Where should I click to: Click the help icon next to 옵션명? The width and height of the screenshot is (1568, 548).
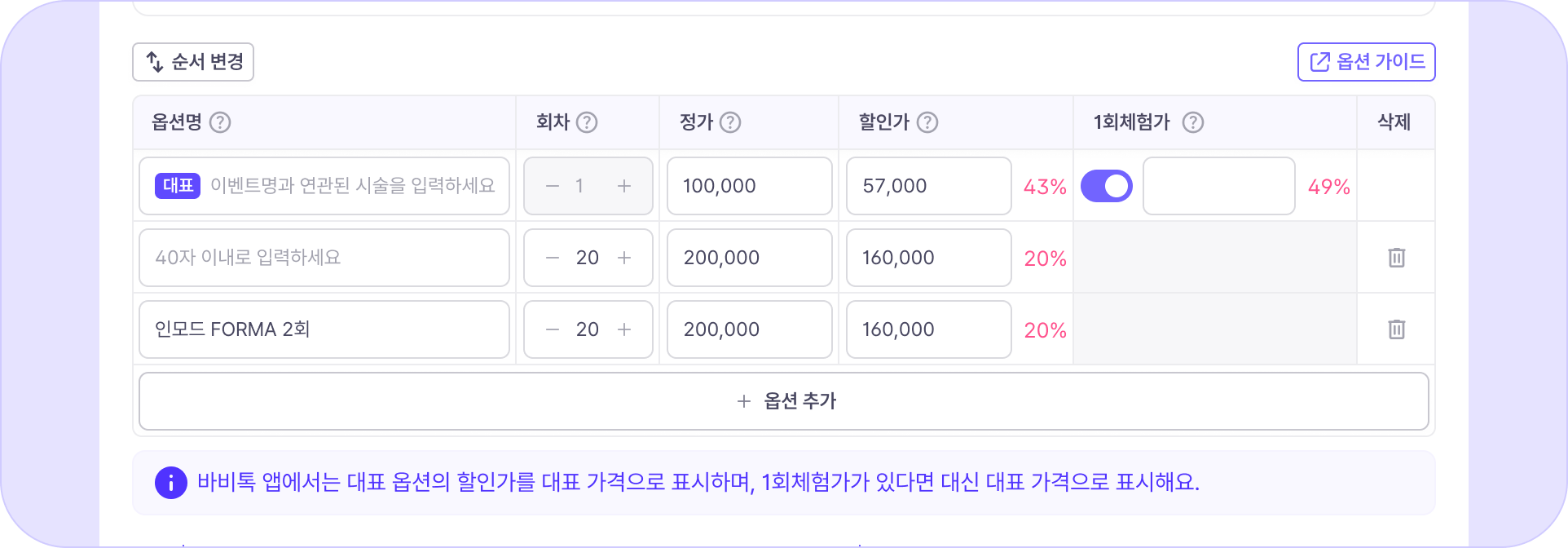[x=220, y=122]
